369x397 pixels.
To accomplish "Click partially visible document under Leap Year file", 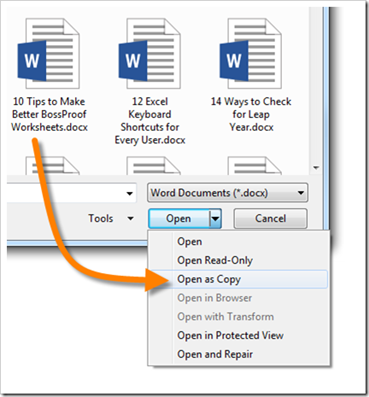I will point(255,165).
